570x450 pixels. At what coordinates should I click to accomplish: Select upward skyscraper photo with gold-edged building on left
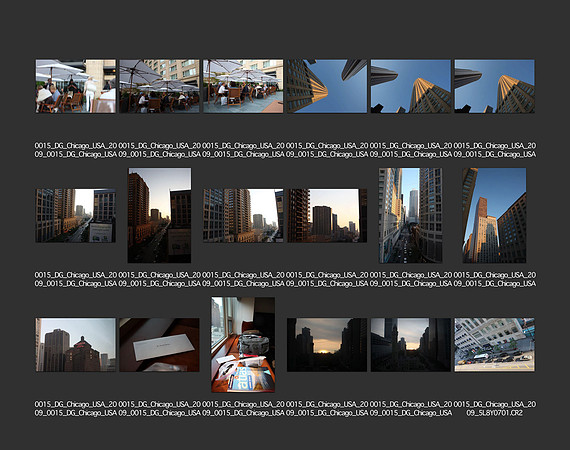[x=327, y=86]
